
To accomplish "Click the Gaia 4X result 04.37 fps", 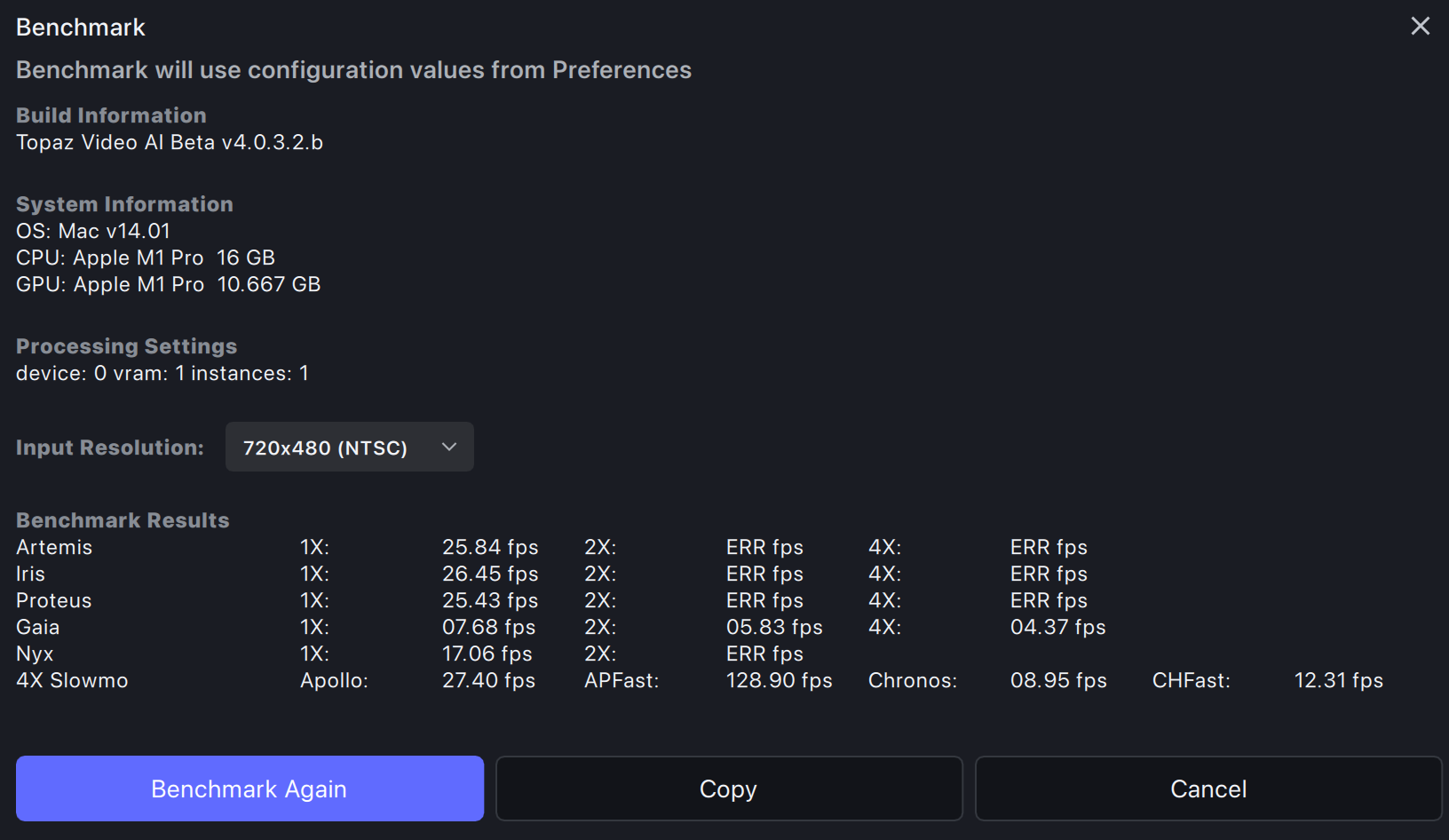I will click(x=1057, y=628).
